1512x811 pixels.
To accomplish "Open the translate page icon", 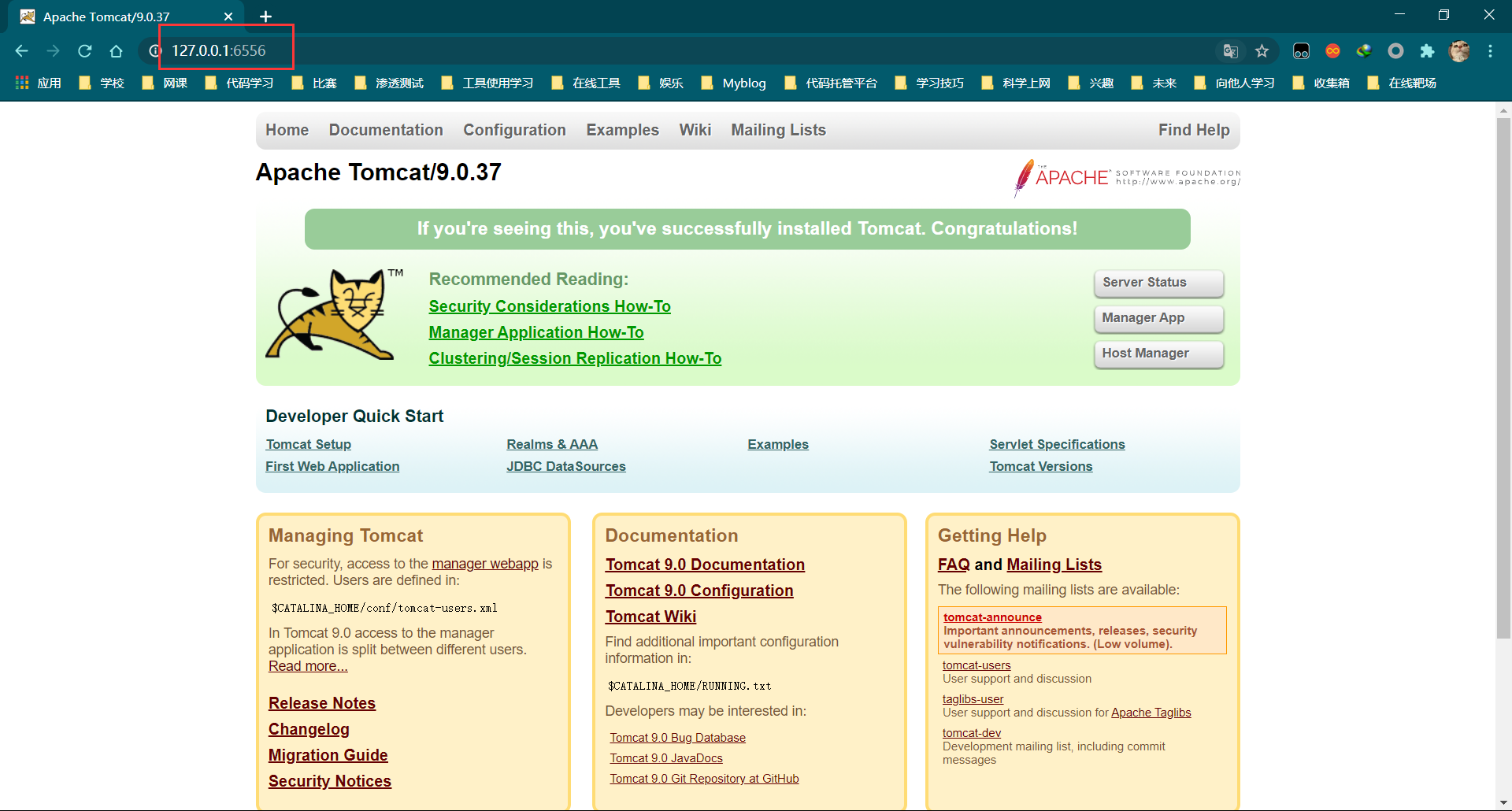I will point(1230,51).
